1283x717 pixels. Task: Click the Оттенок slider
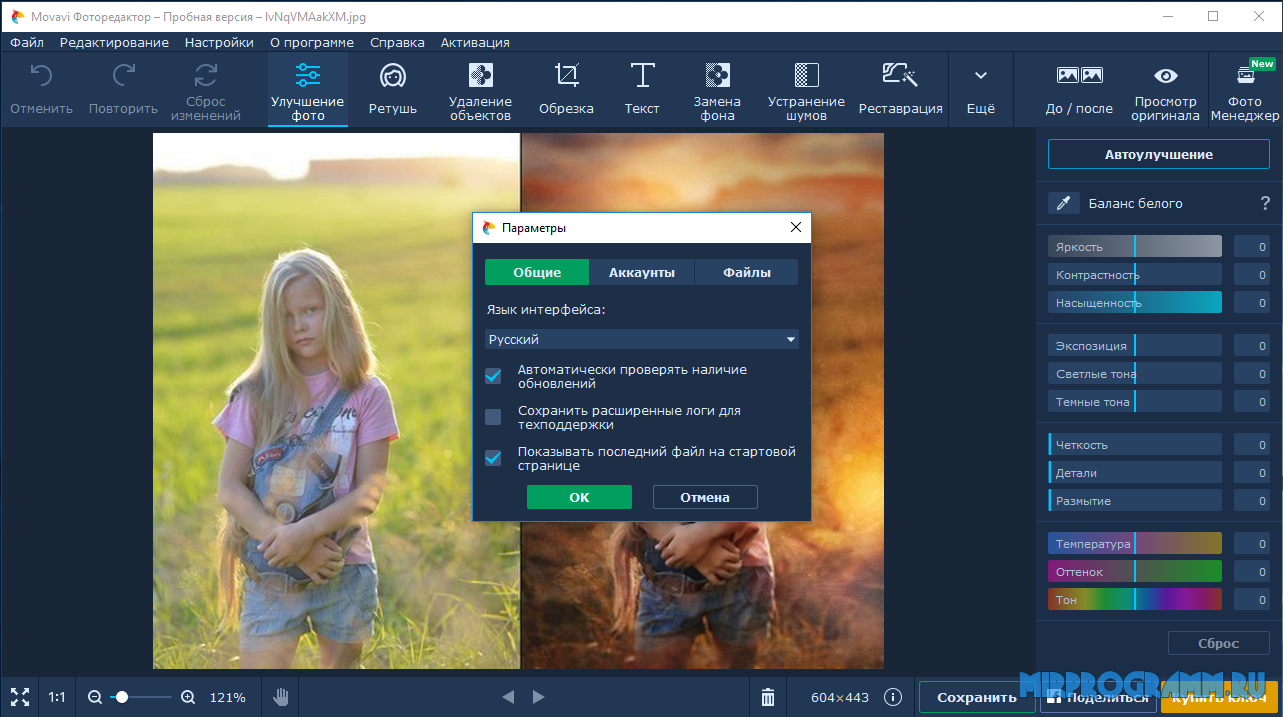pos(1135,571)
